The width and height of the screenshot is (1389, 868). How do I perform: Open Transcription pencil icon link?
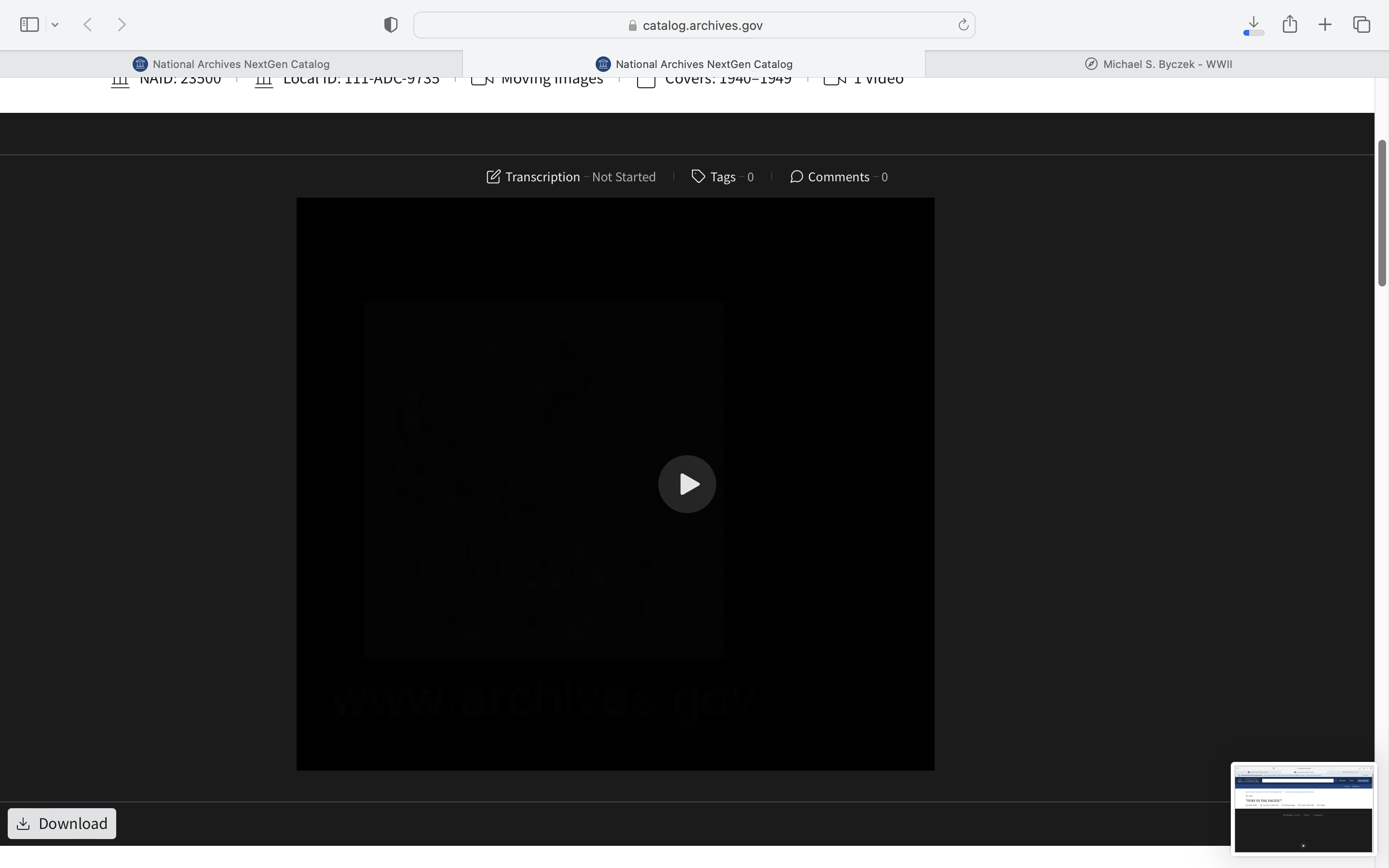click(x=533, y=177)
